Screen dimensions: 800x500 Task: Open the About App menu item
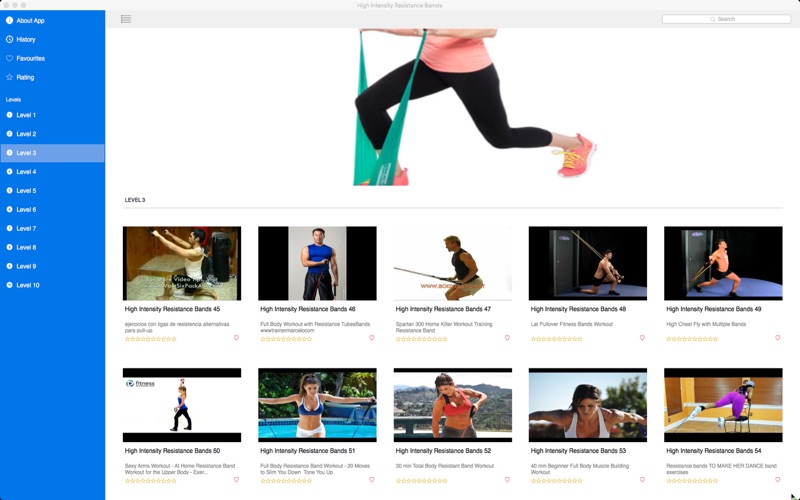30,20
